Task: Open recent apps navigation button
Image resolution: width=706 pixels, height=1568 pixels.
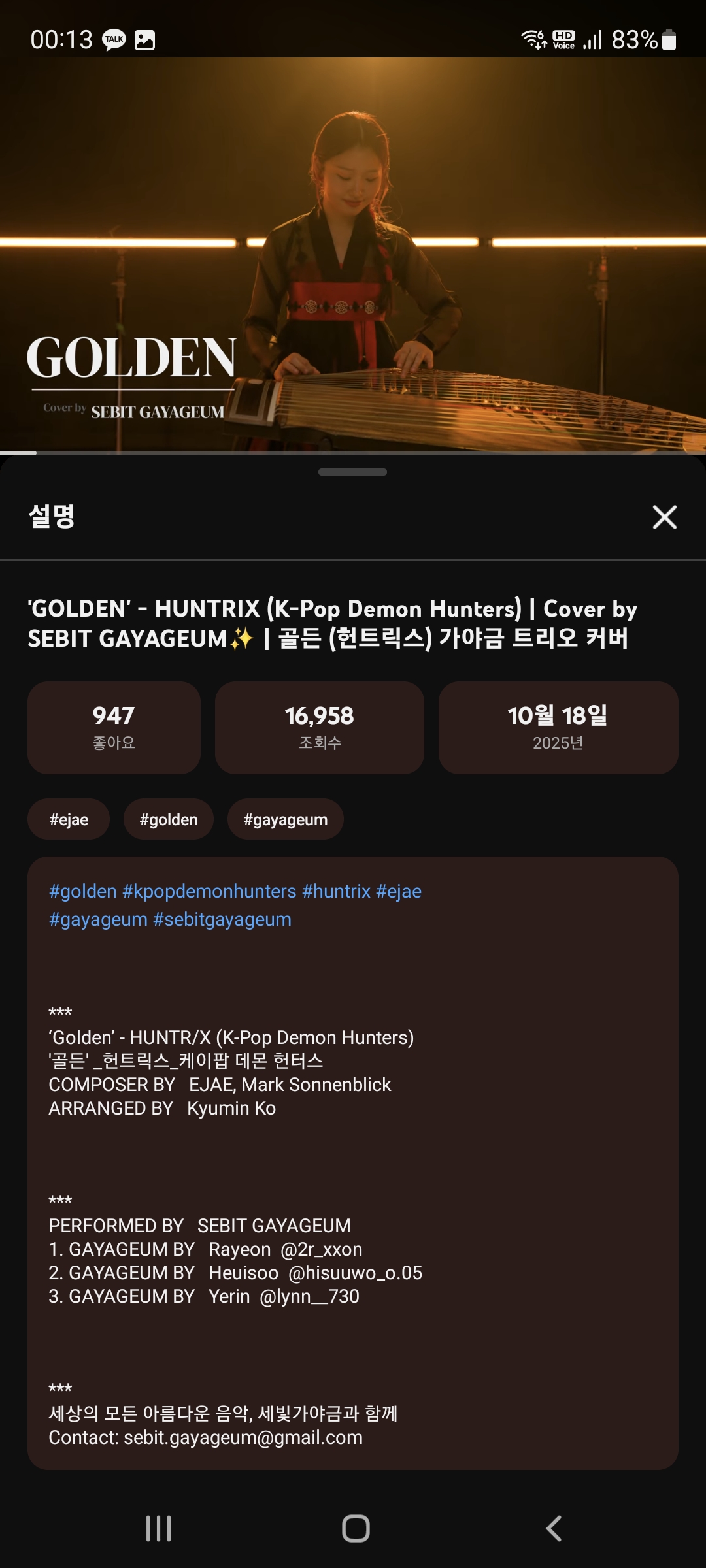Action: 158,1528
